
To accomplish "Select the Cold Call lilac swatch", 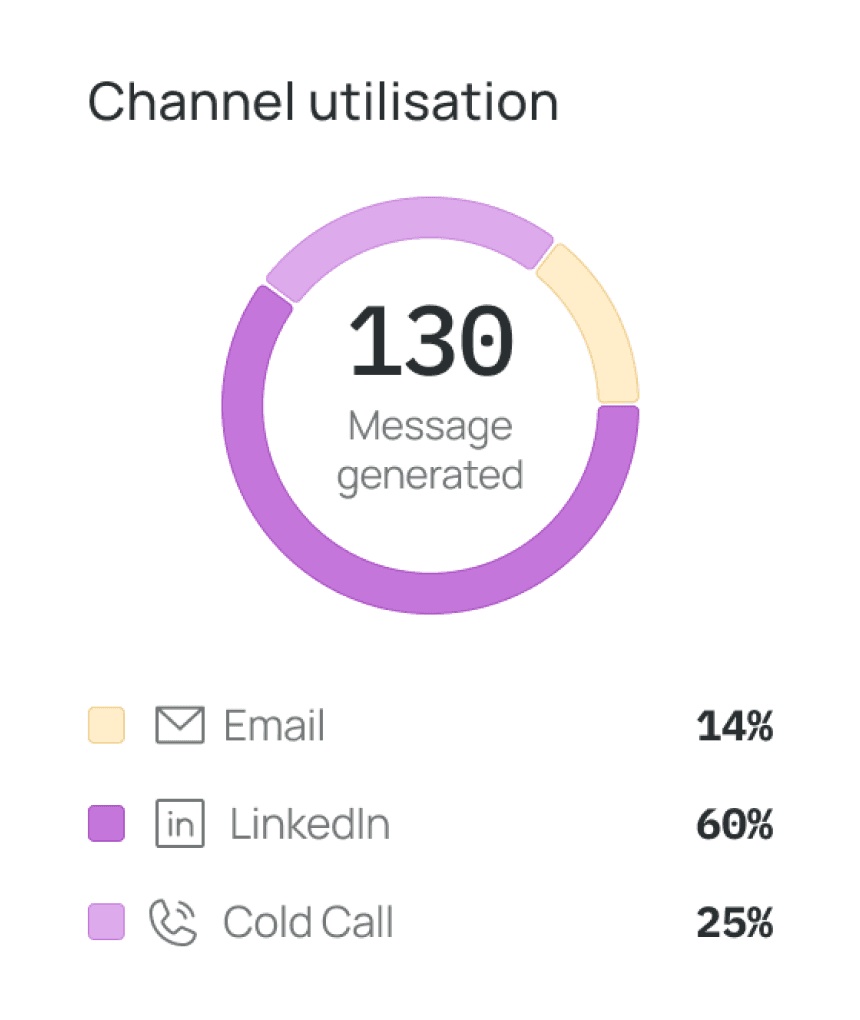I will click(x=106, y=922).
